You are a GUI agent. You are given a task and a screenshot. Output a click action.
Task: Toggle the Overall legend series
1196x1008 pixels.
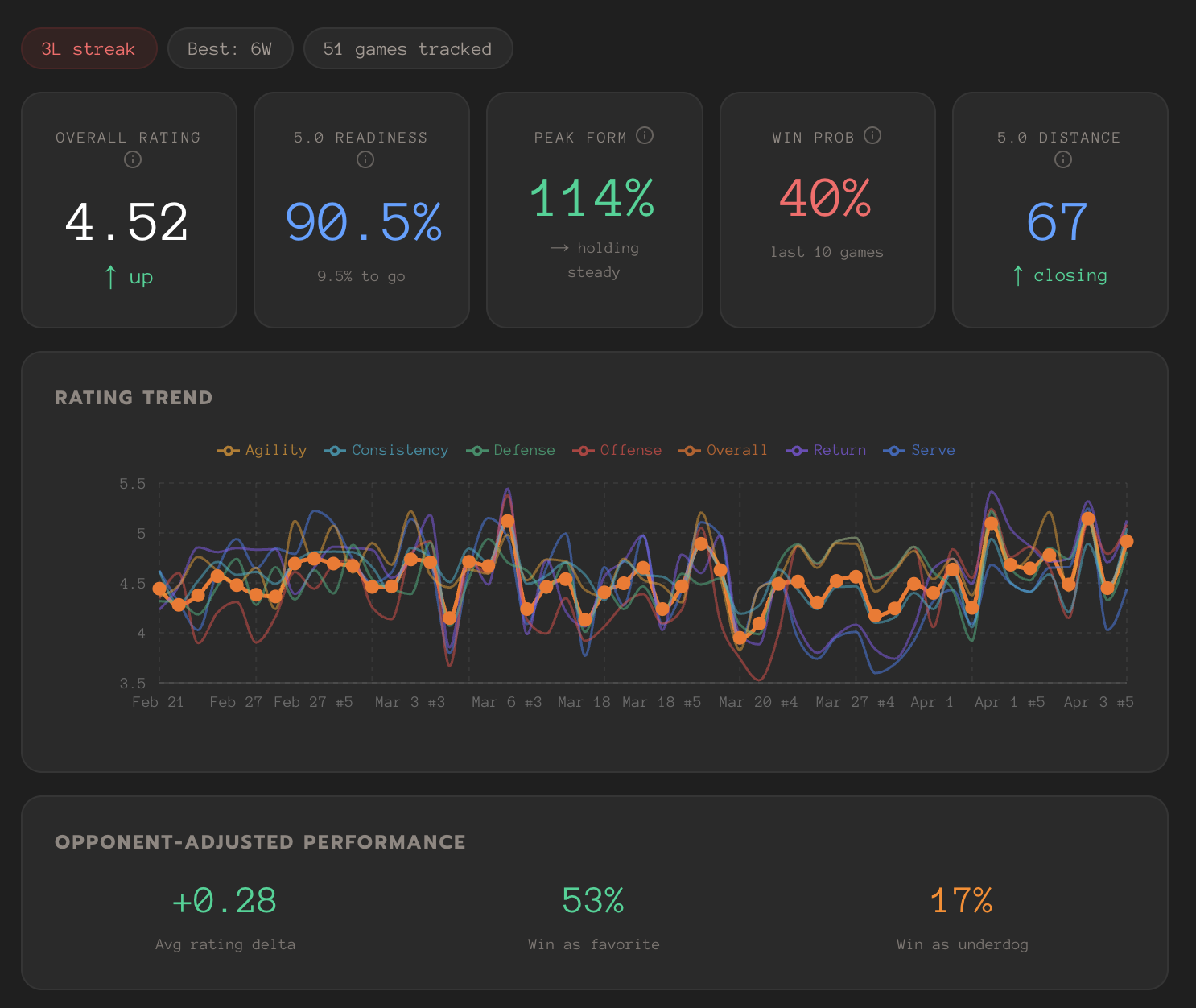(x=724, y=450)
